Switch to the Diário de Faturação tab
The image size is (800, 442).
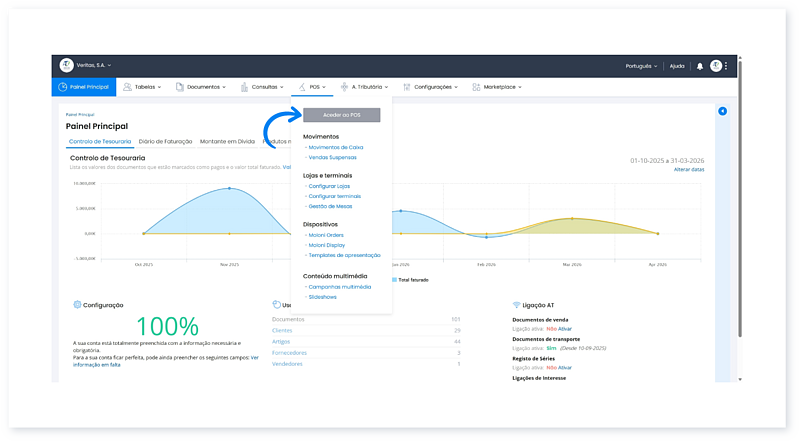tap(165, 142)
